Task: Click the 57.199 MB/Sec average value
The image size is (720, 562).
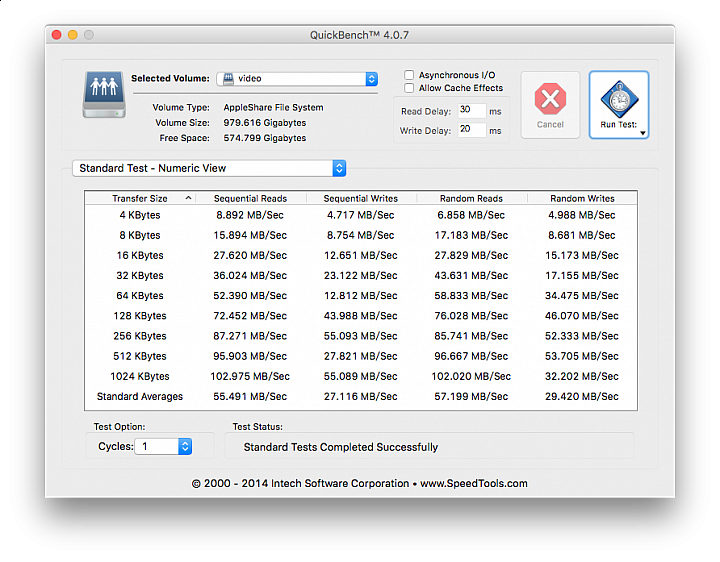Action: (471, 397)
